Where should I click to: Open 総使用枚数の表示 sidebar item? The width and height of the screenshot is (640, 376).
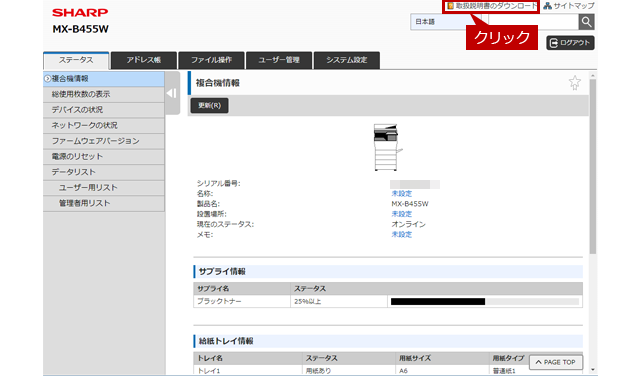[104, 94]
